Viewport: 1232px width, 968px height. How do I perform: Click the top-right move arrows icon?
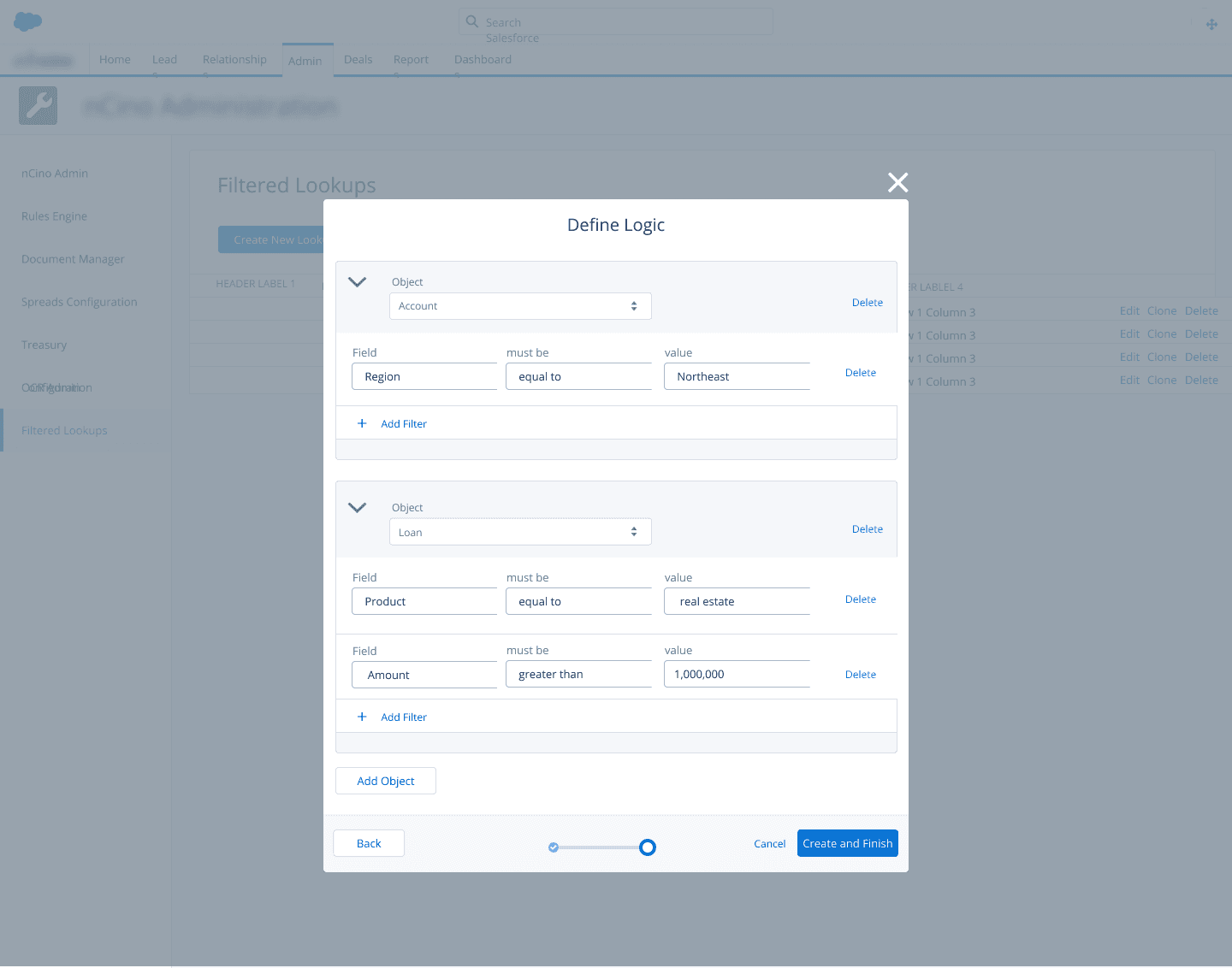[x=1211, y=24]
